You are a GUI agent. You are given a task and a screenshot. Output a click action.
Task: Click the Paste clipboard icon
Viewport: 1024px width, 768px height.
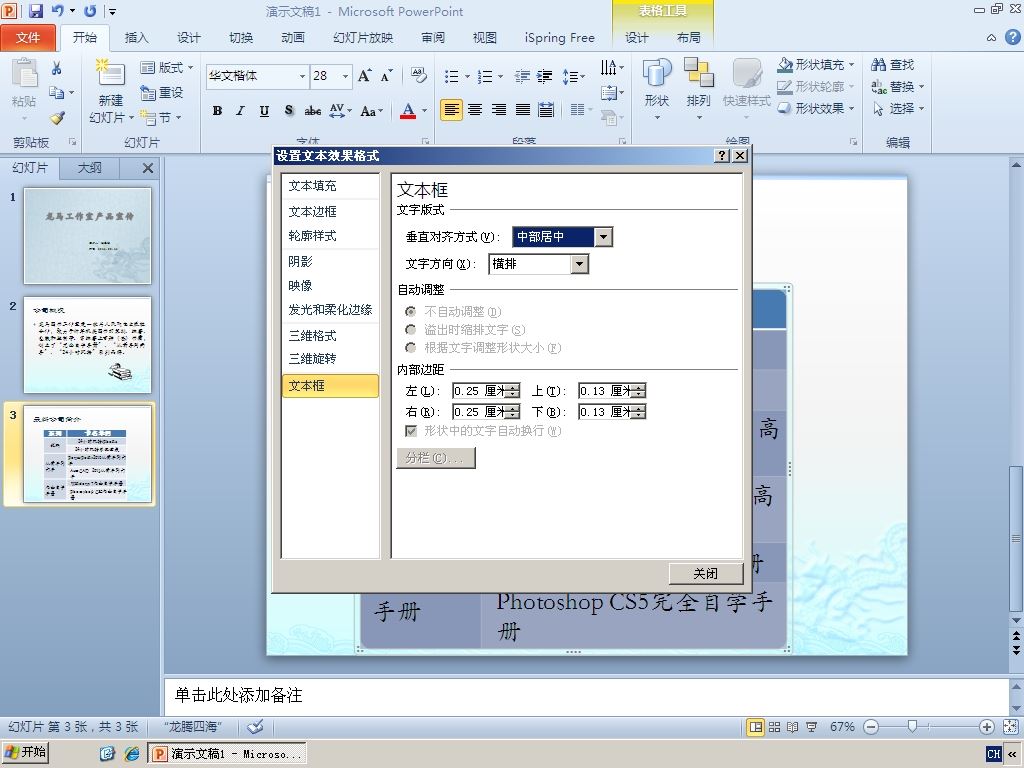point(24,72)
